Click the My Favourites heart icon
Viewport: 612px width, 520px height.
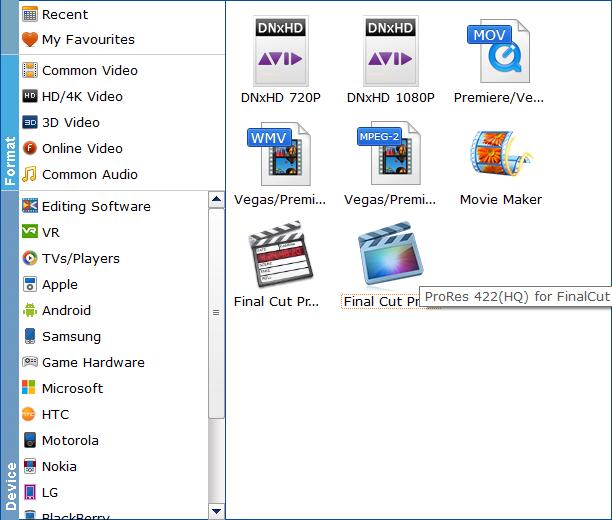[30, 39]
